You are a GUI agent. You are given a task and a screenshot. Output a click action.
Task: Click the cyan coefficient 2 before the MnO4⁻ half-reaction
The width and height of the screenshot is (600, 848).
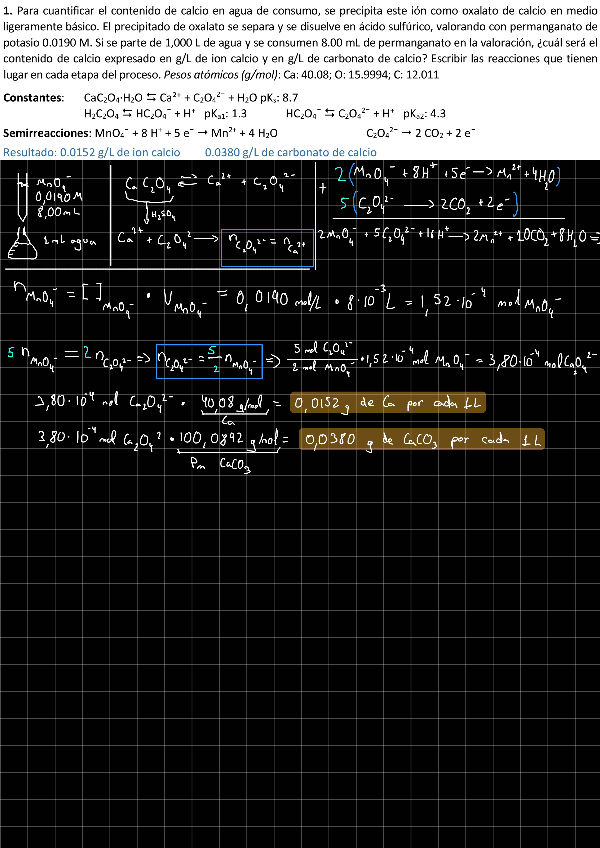pos(341,178)
